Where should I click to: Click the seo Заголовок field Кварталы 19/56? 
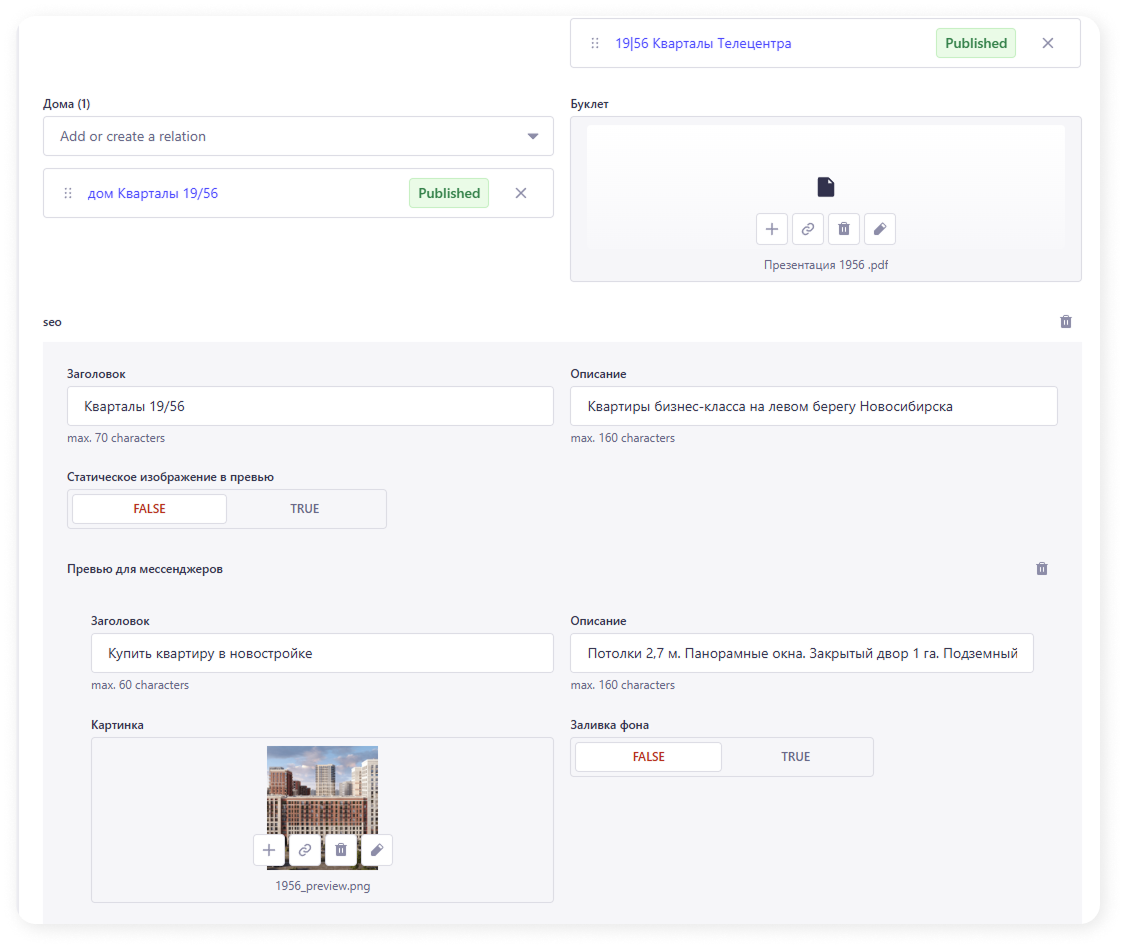click(x=310, y=407)
